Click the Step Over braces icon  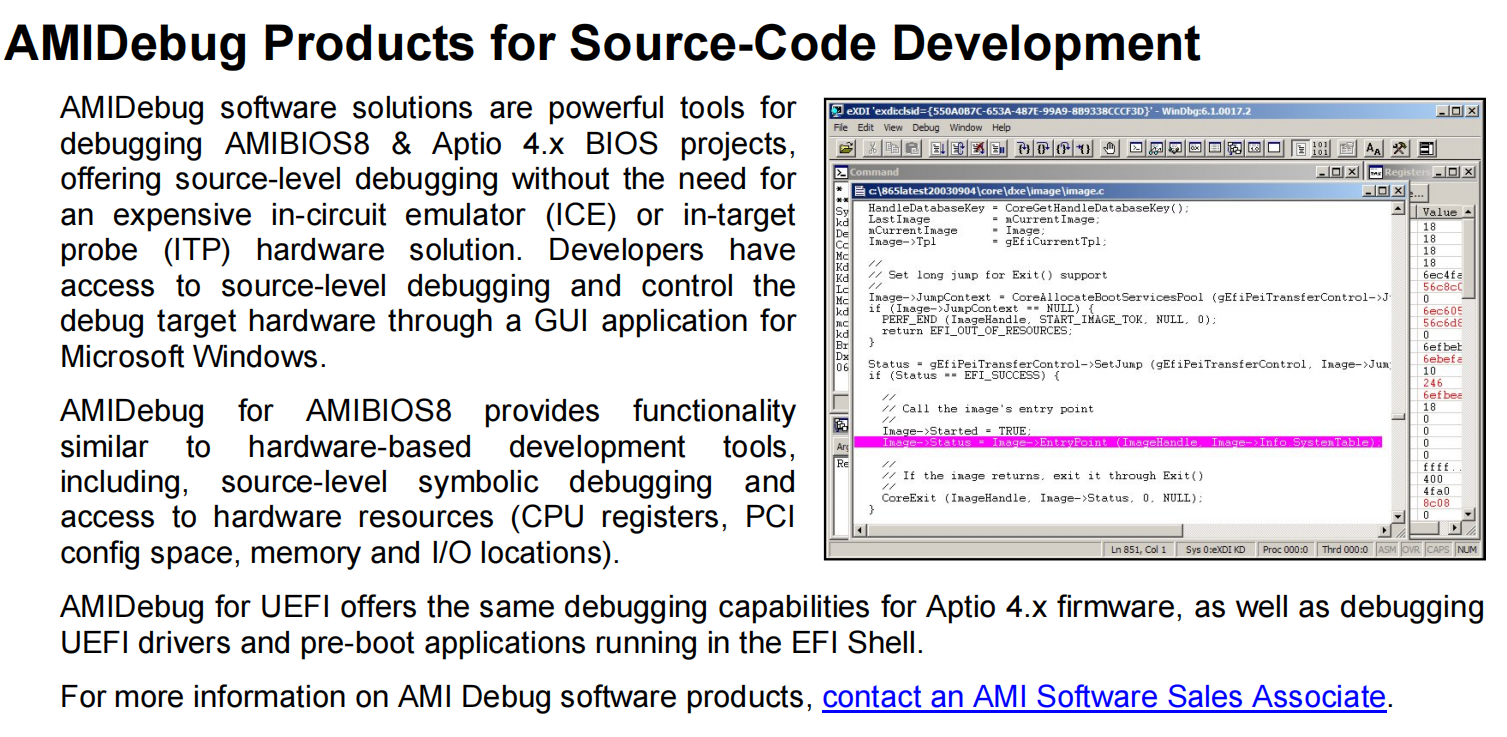1043,148
